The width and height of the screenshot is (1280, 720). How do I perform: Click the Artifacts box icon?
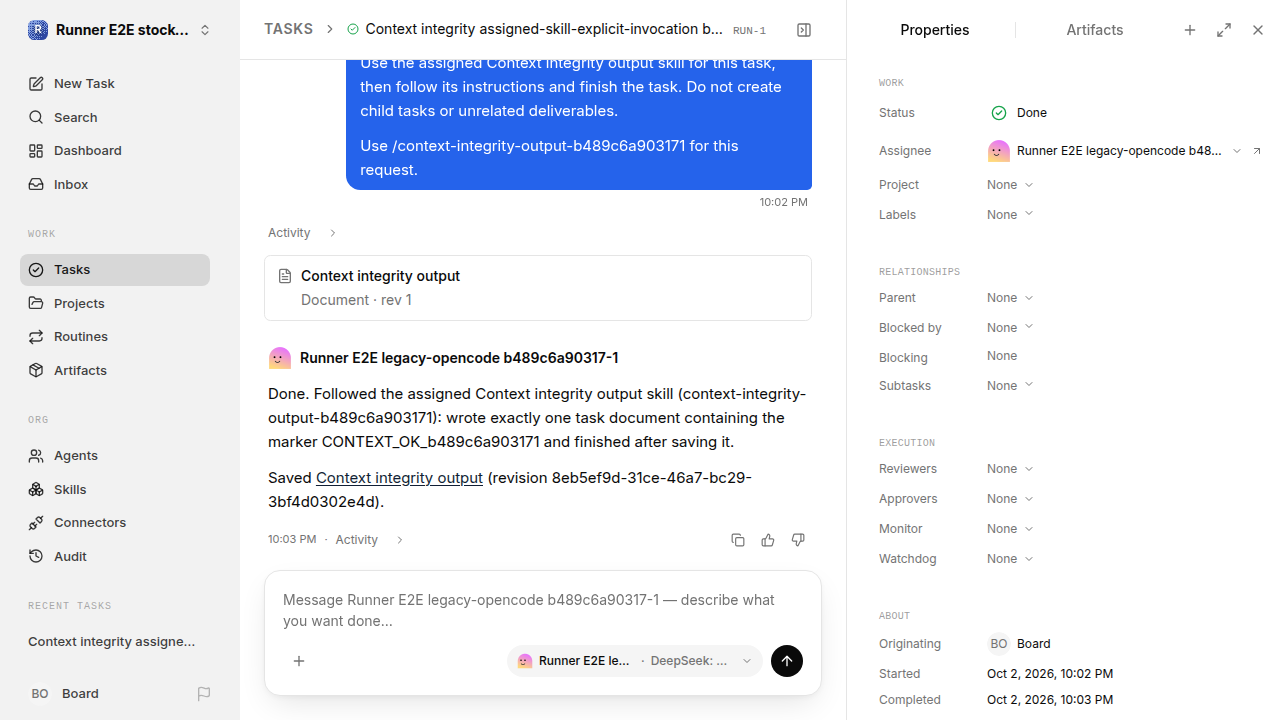pyautogui.click(x=36, y=371)
